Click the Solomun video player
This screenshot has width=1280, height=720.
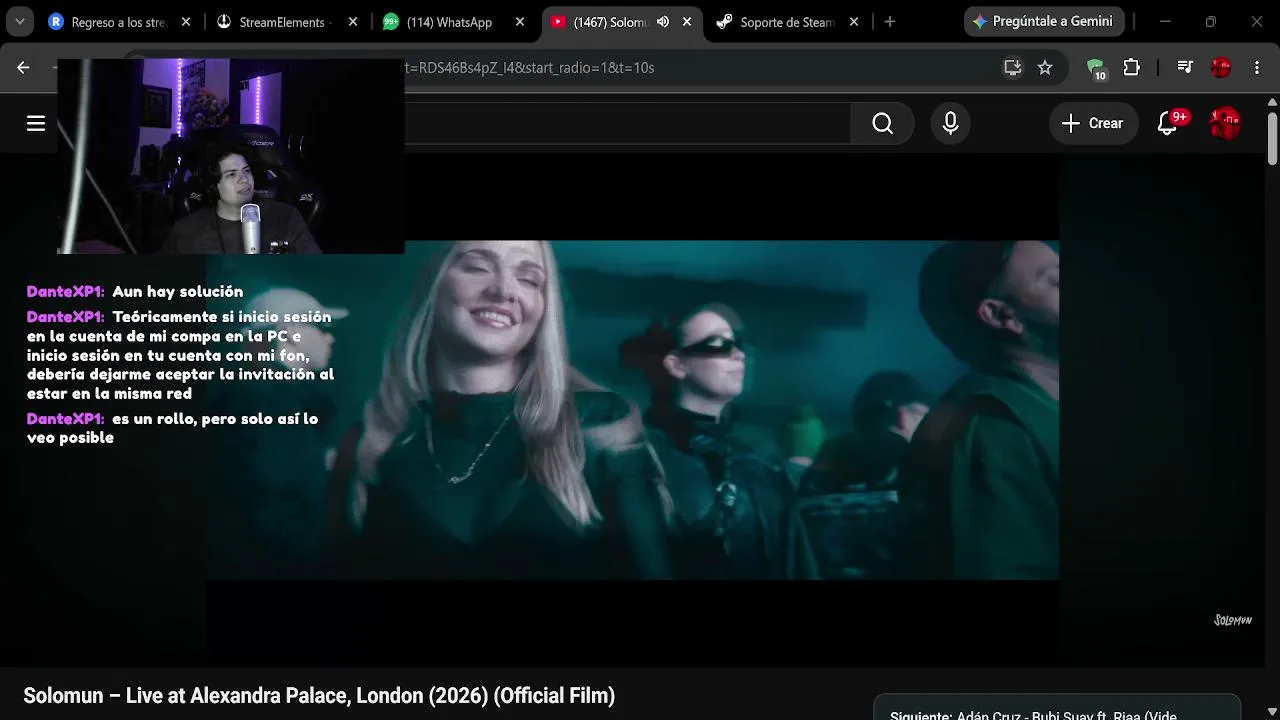tap(632, 410)
